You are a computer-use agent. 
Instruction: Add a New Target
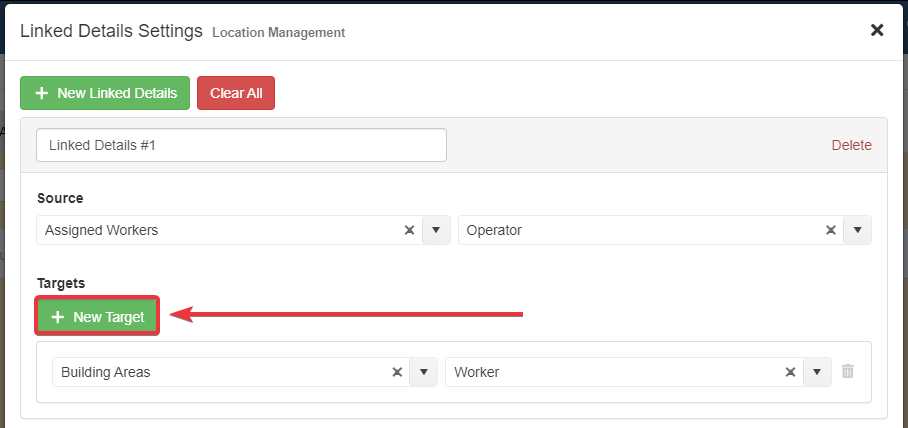[x=98, y=317]
